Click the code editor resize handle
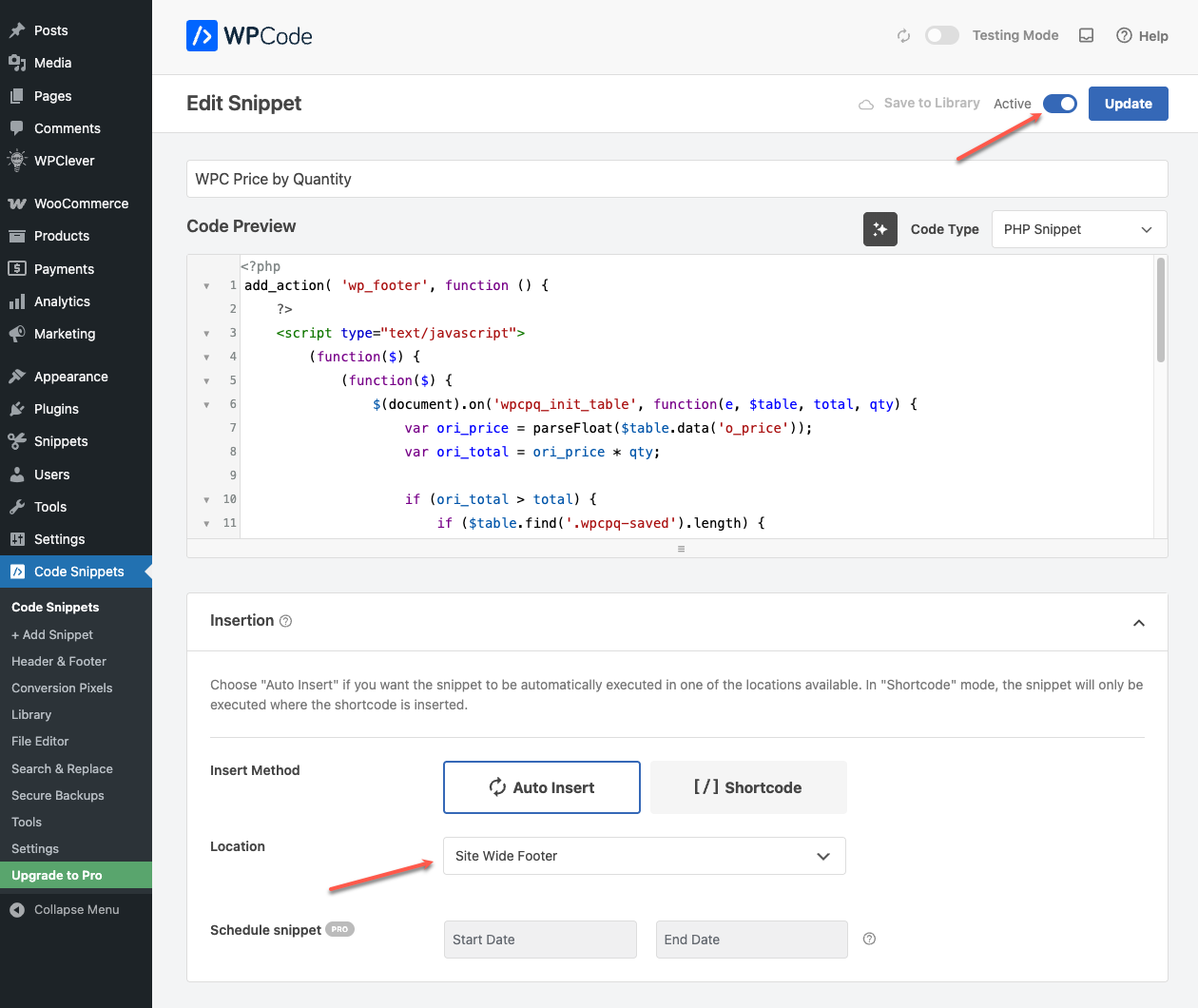Image resolution: width=1198 pixels, height=1008 pixels. point(681,549)
